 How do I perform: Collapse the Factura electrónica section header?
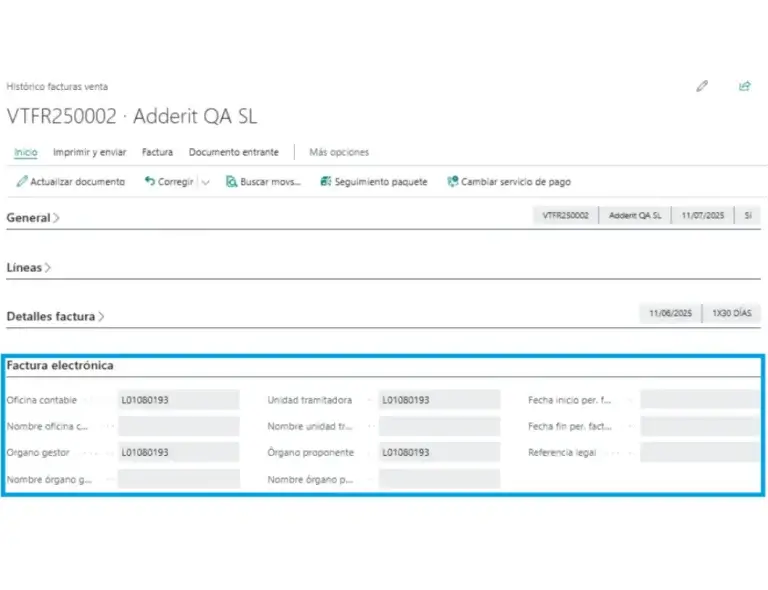click(60, 366)
